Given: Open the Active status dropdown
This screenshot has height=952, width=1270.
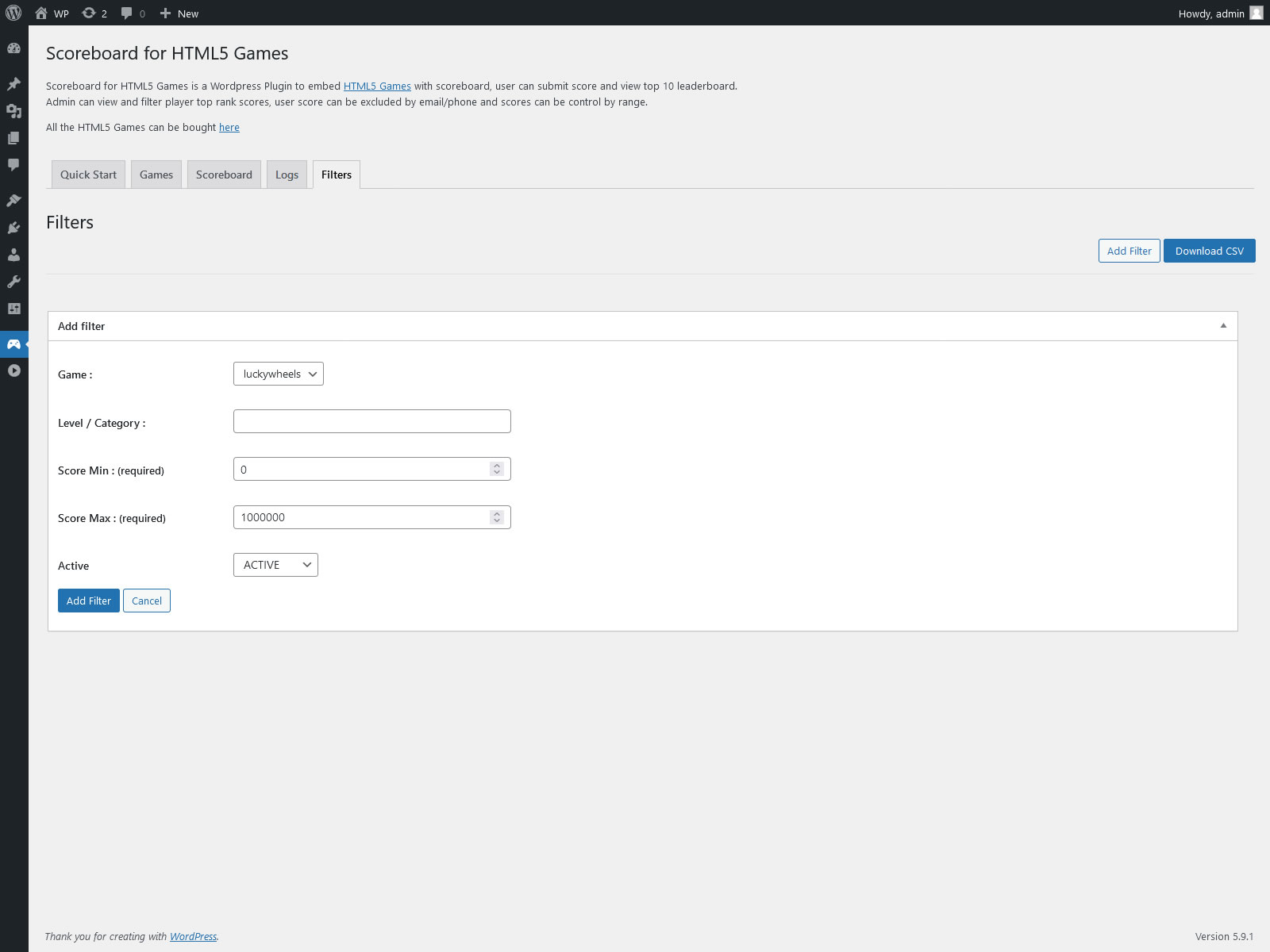Looking at the screenshot, I should coord(275,565).
